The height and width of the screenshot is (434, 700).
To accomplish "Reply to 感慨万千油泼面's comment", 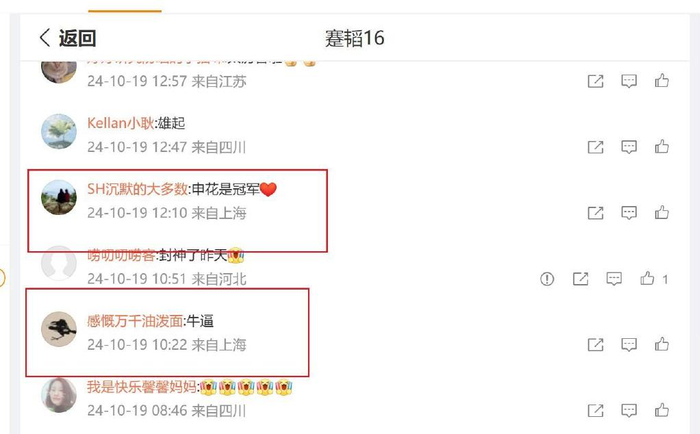I will [629, 345].
